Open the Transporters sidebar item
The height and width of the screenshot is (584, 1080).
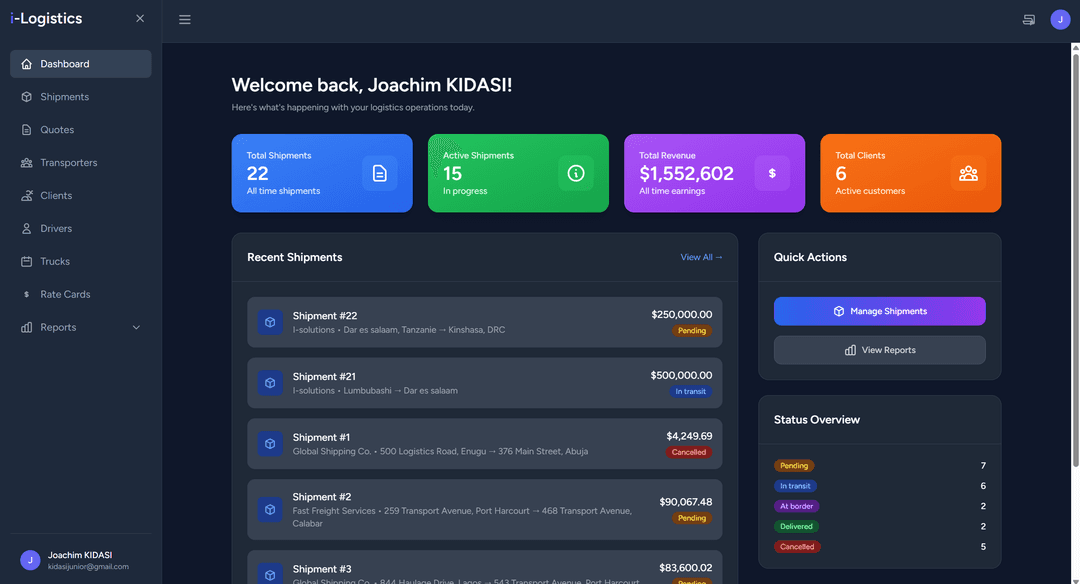click(x=68, y=163)
